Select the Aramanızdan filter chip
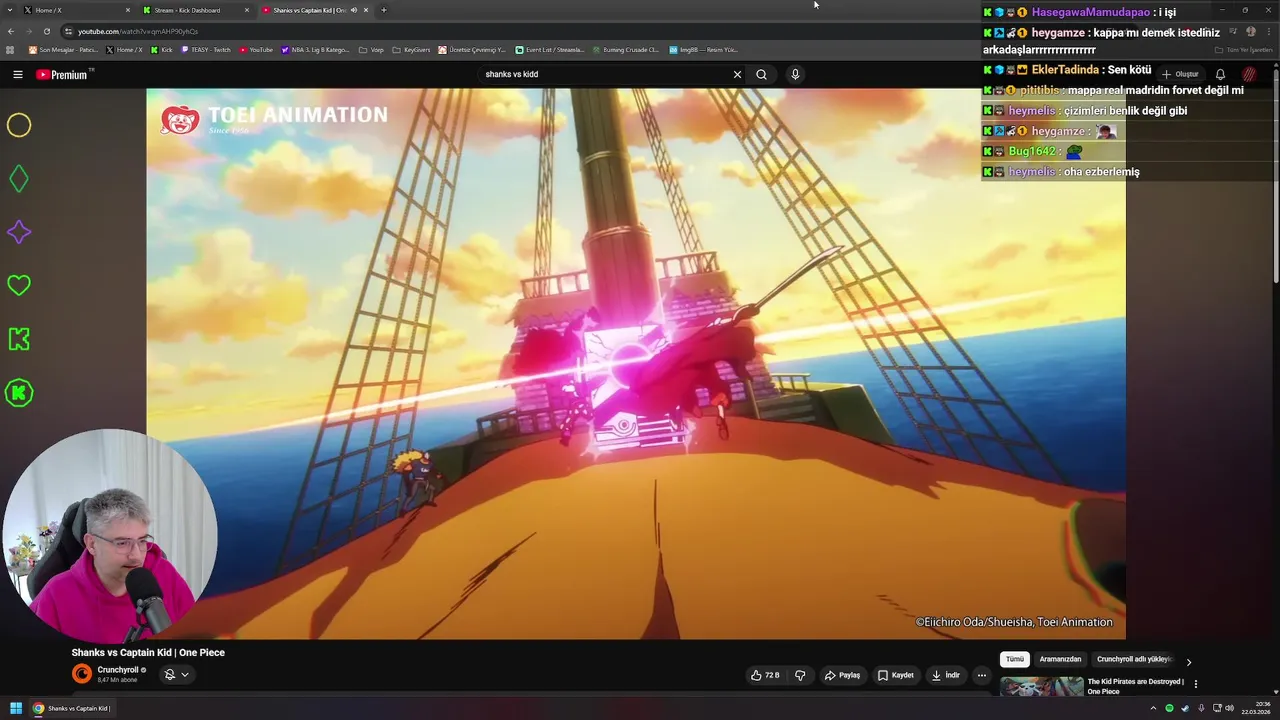1280x720 pixels. tap(1060, 660)
